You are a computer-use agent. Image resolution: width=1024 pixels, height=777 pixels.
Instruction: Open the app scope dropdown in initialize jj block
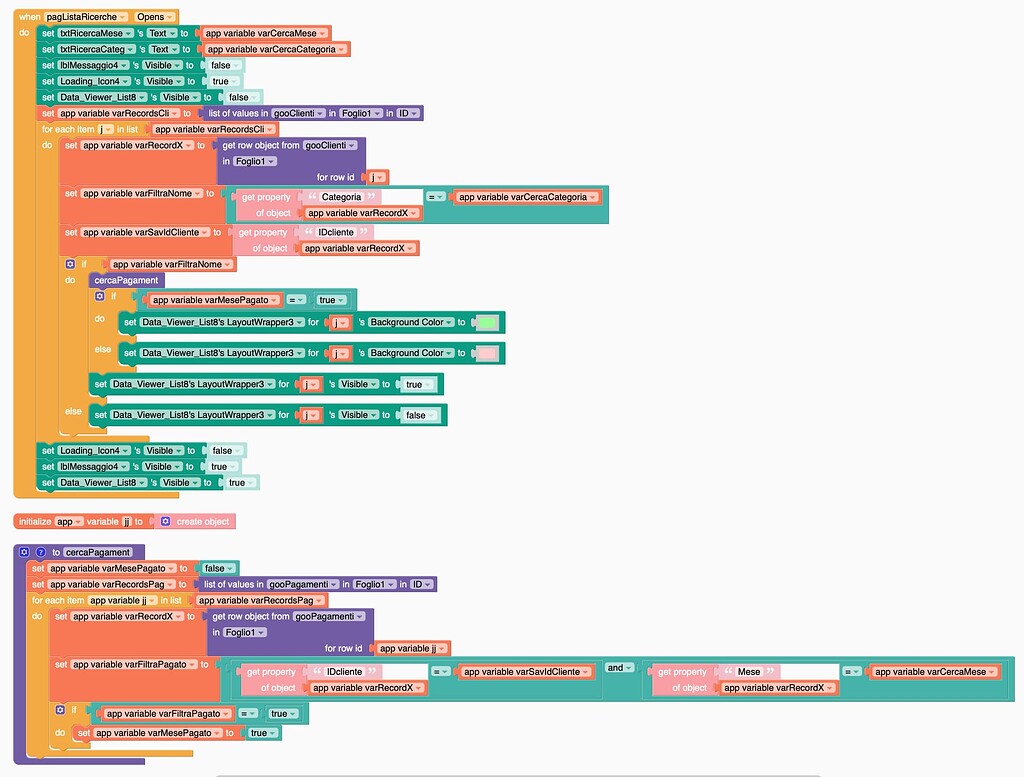[78, 521]
